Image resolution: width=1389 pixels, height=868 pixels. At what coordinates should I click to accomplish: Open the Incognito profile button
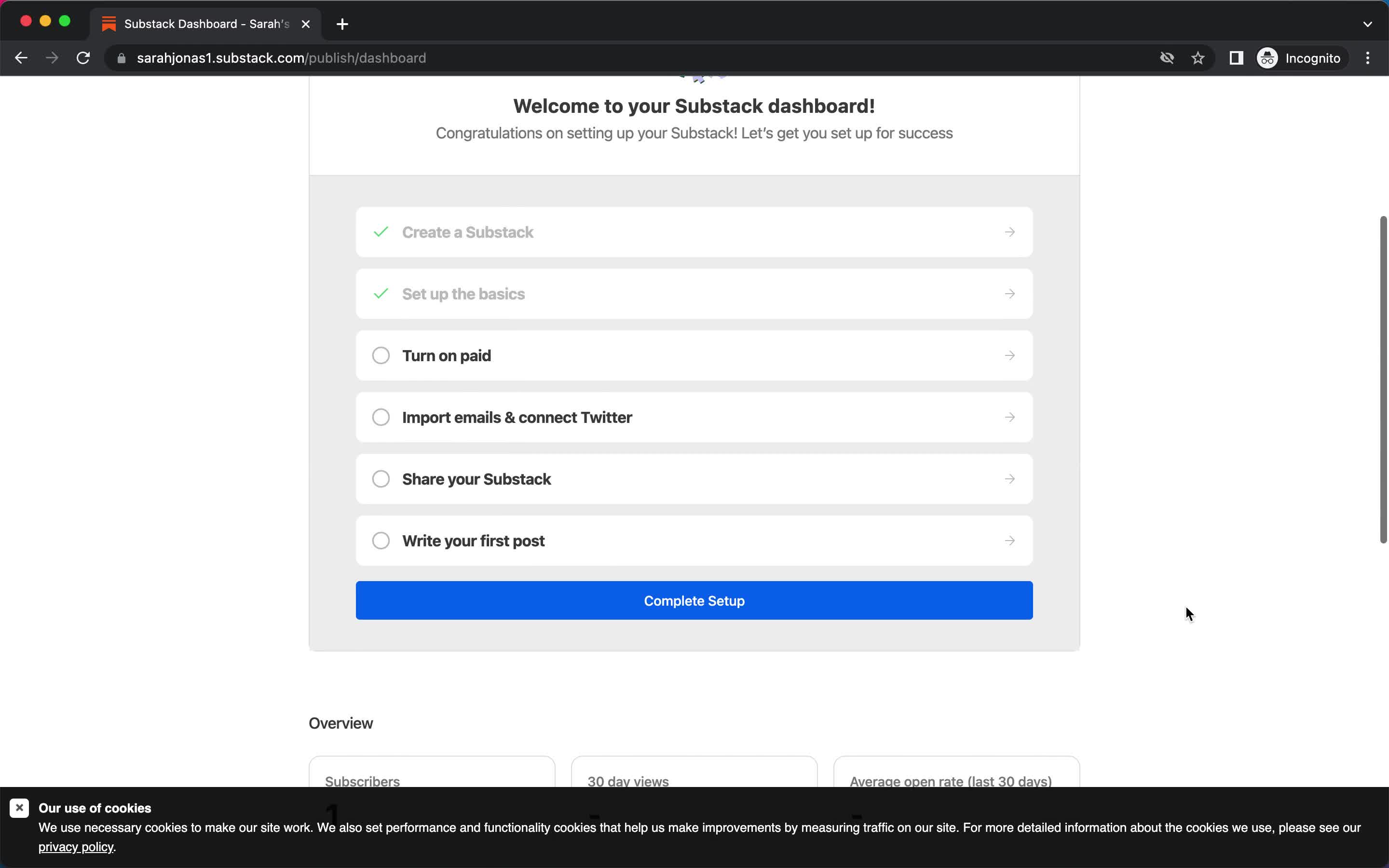click(x=1299, y=58)
